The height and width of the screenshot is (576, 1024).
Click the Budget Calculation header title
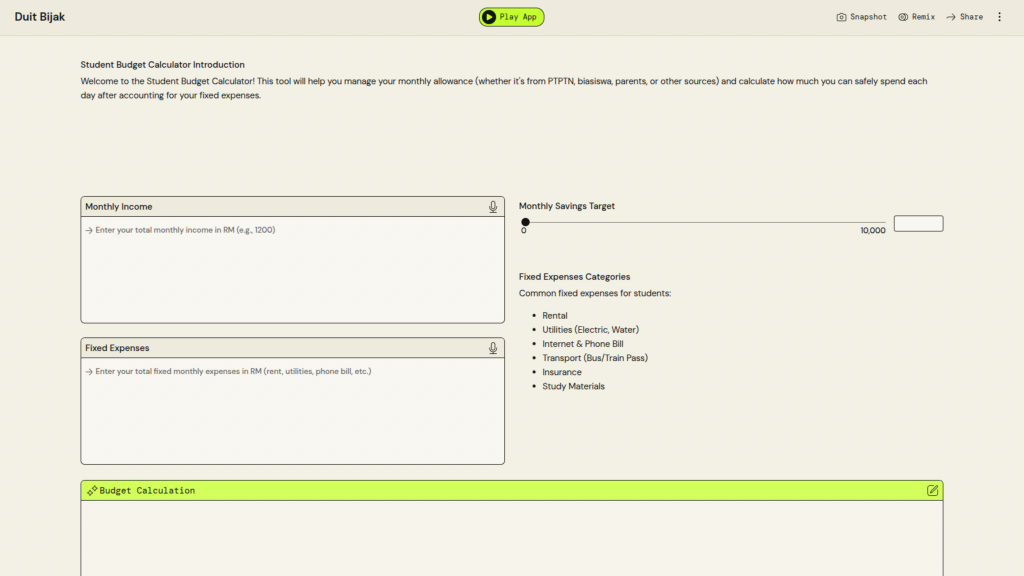click(x=147, y=491)
